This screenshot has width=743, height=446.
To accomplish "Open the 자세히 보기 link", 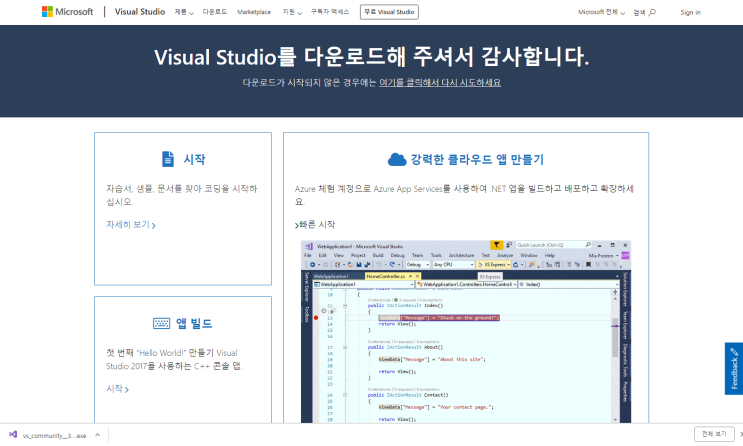I will click(131, 225).
